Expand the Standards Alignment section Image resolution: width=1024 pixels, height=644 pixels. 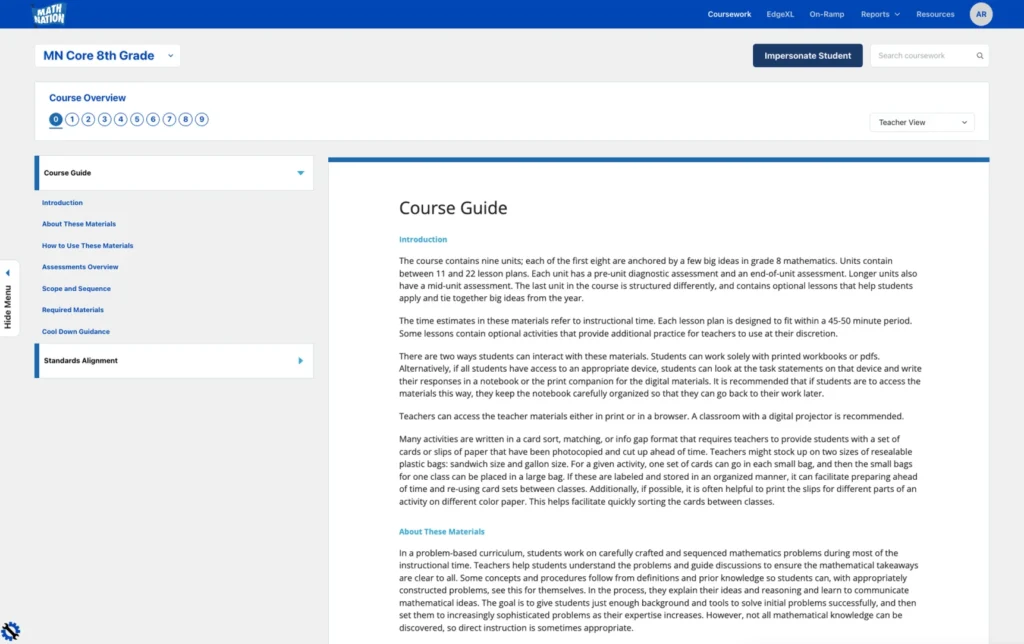tap(300, 361)
